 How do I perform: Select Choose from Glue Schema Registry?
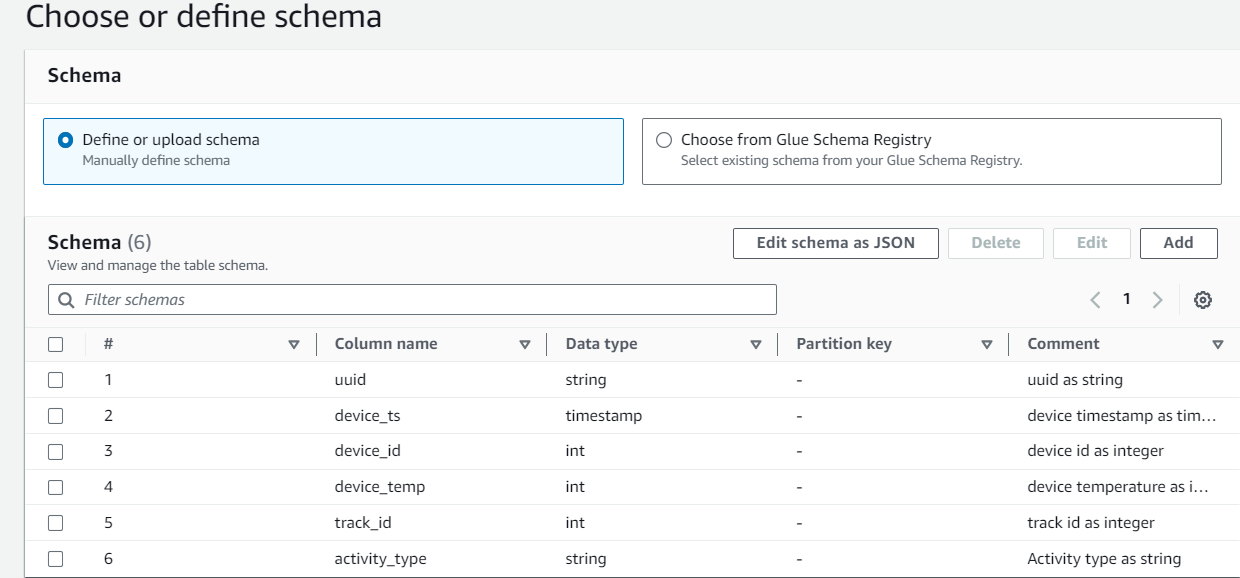[x=664, y=140]
